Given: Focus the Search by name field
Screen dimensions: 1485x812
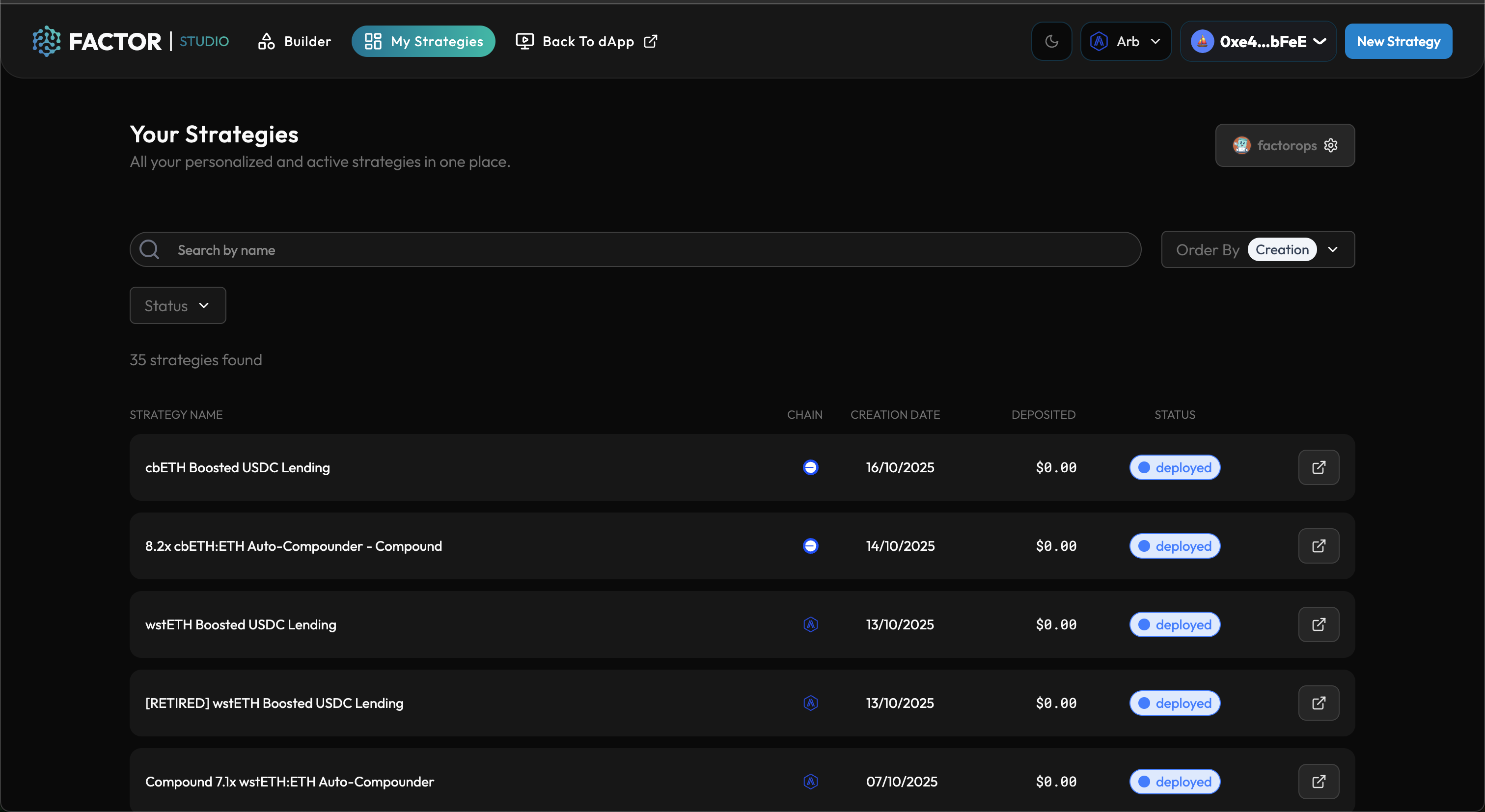Looking at the screenshot, I should (634, 249).
